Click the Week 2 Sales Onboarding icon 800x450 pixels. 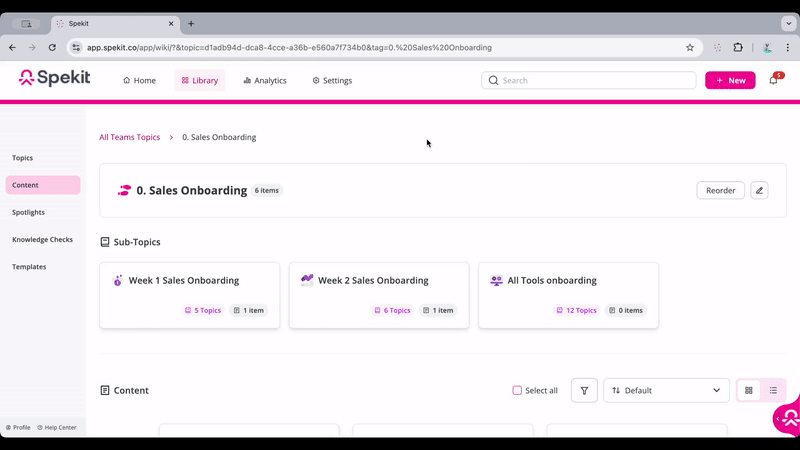[307, 280]
